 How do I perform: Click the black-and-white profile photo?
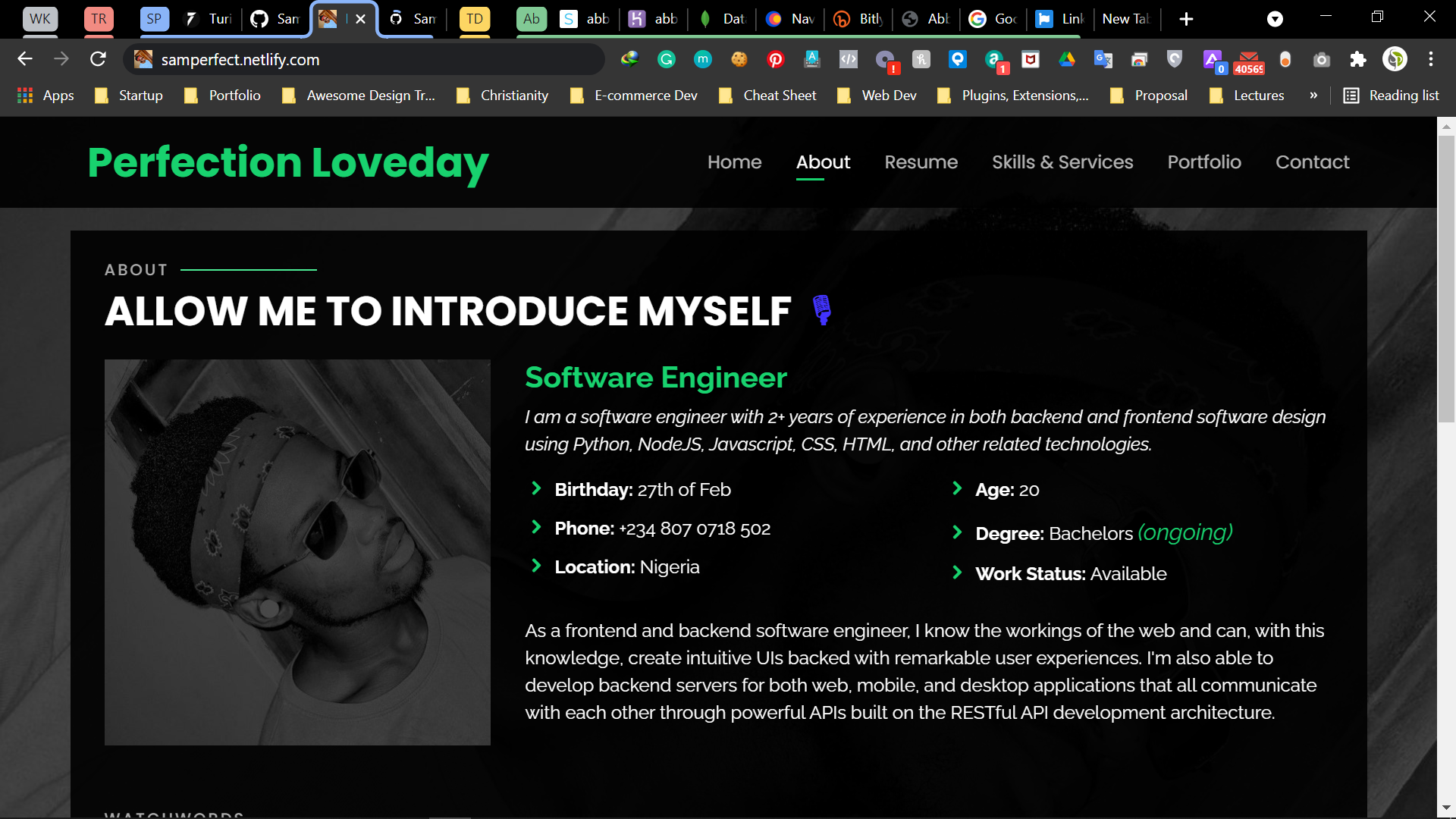297,552
